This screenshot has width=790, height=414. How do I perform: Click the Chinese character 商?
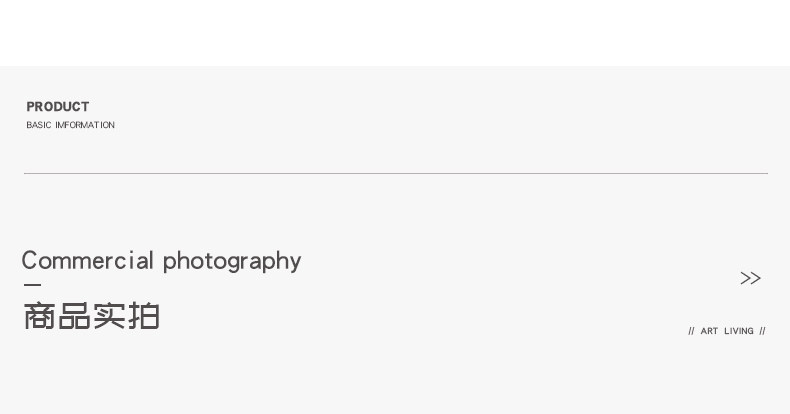tap(39, 316)
